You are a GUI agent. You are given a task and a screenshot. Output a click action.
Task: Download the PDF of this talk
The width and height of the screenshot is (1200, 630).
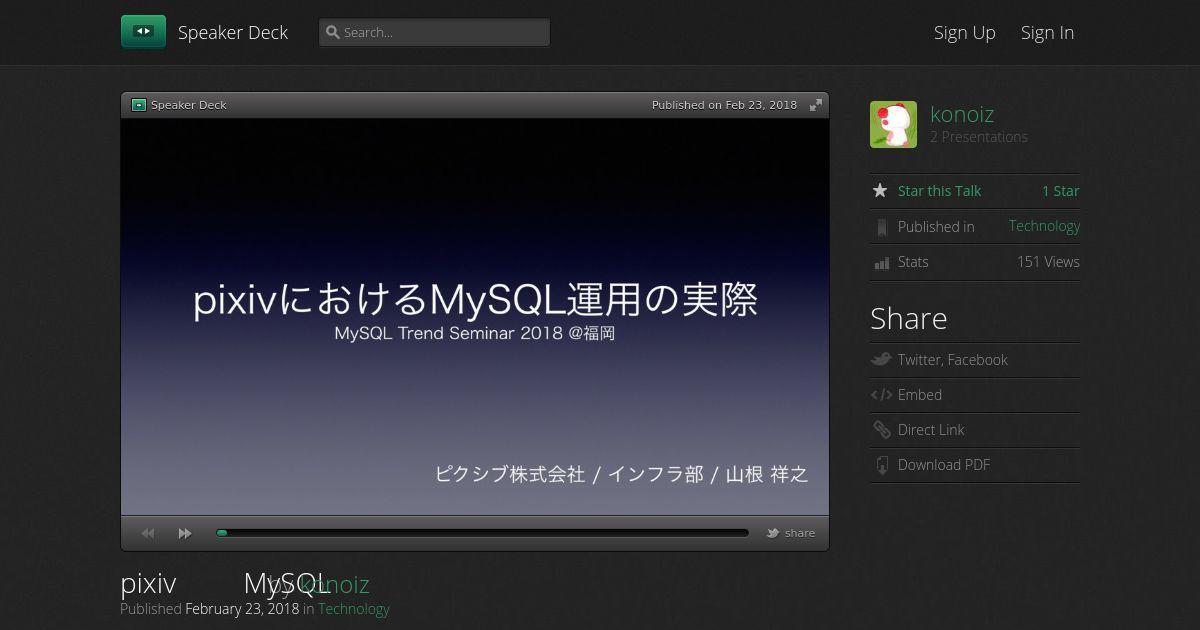[x=944, y=465]
